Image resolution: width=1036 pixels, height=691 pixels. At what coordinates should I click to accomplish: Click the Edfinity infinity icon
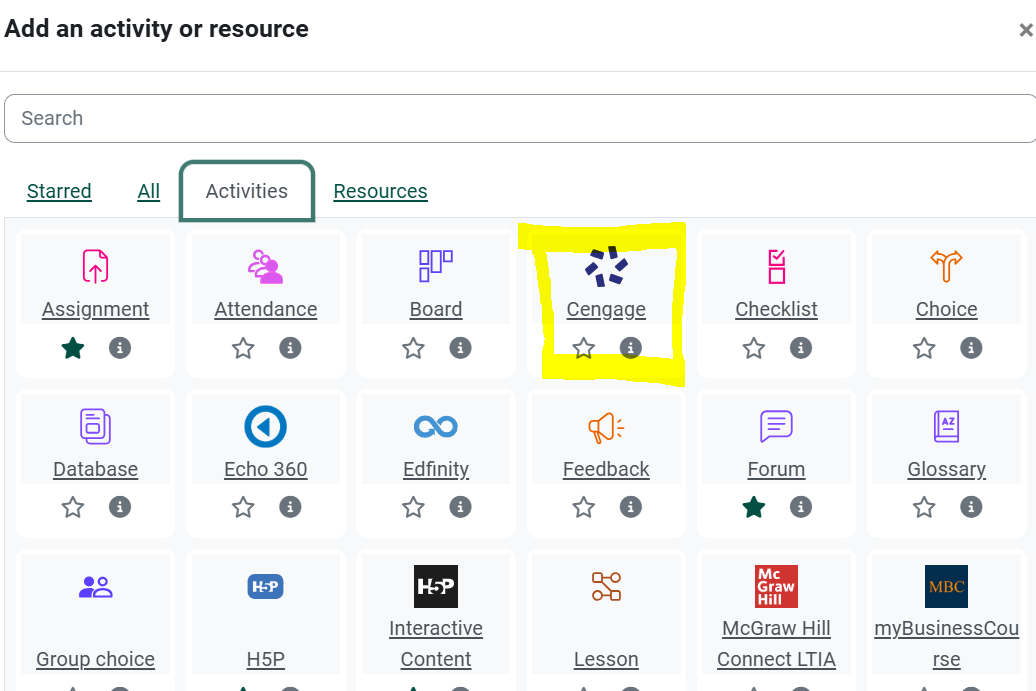click(436, 427)
